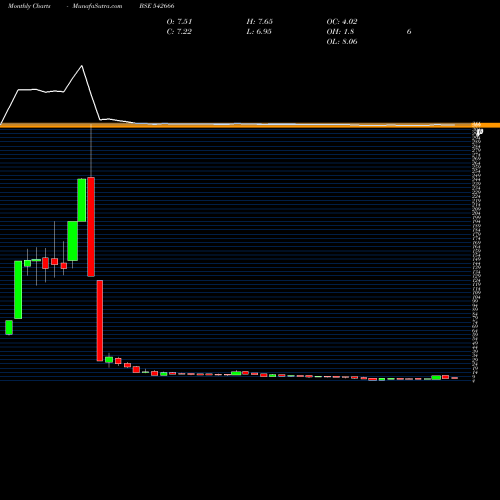Click the white line chart peak
Viewport: 500px width, 500px height.
click(82, 66)
